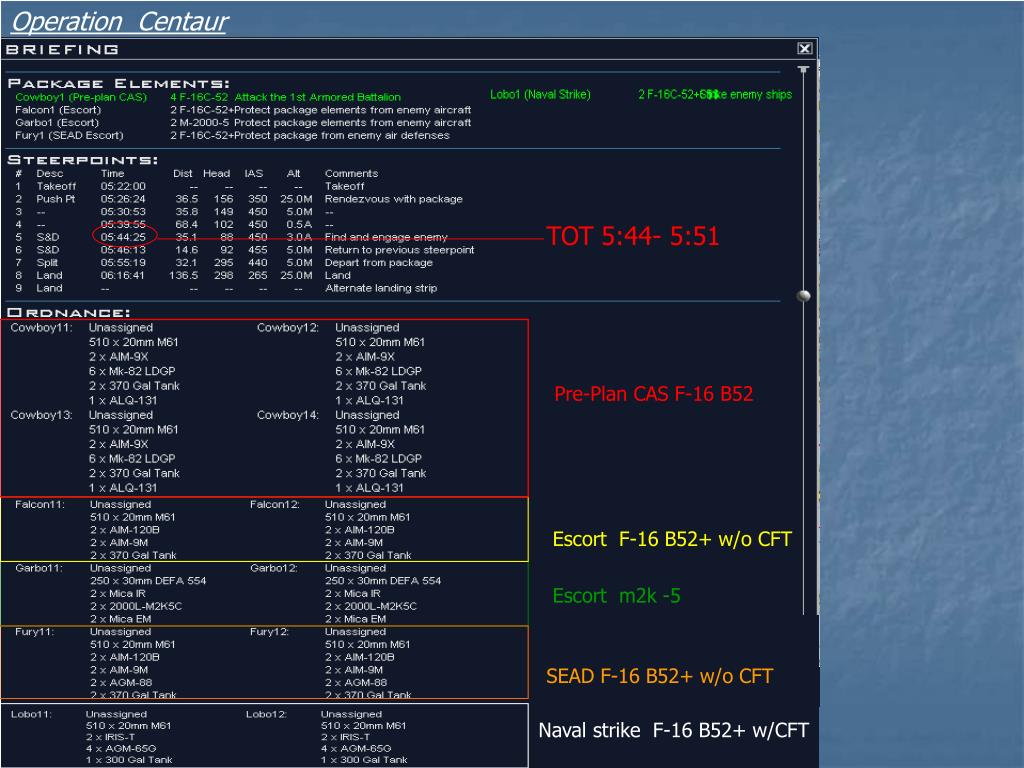Click 'Return to previous steerpoint' comment
1024x768 pixels.
click(x=399, y=249)
